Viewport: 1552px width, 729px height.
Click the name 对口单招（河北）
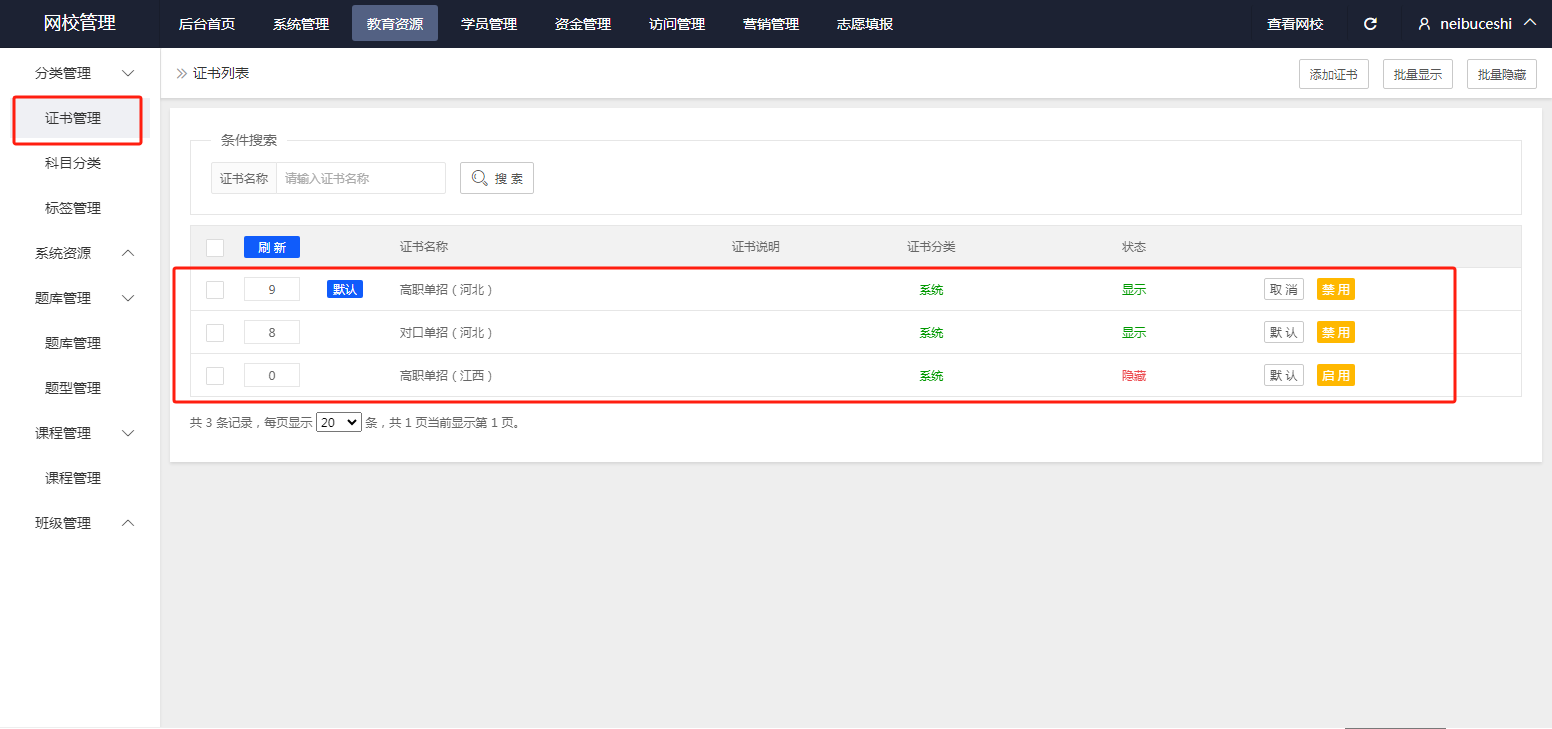tap(446, 333)
